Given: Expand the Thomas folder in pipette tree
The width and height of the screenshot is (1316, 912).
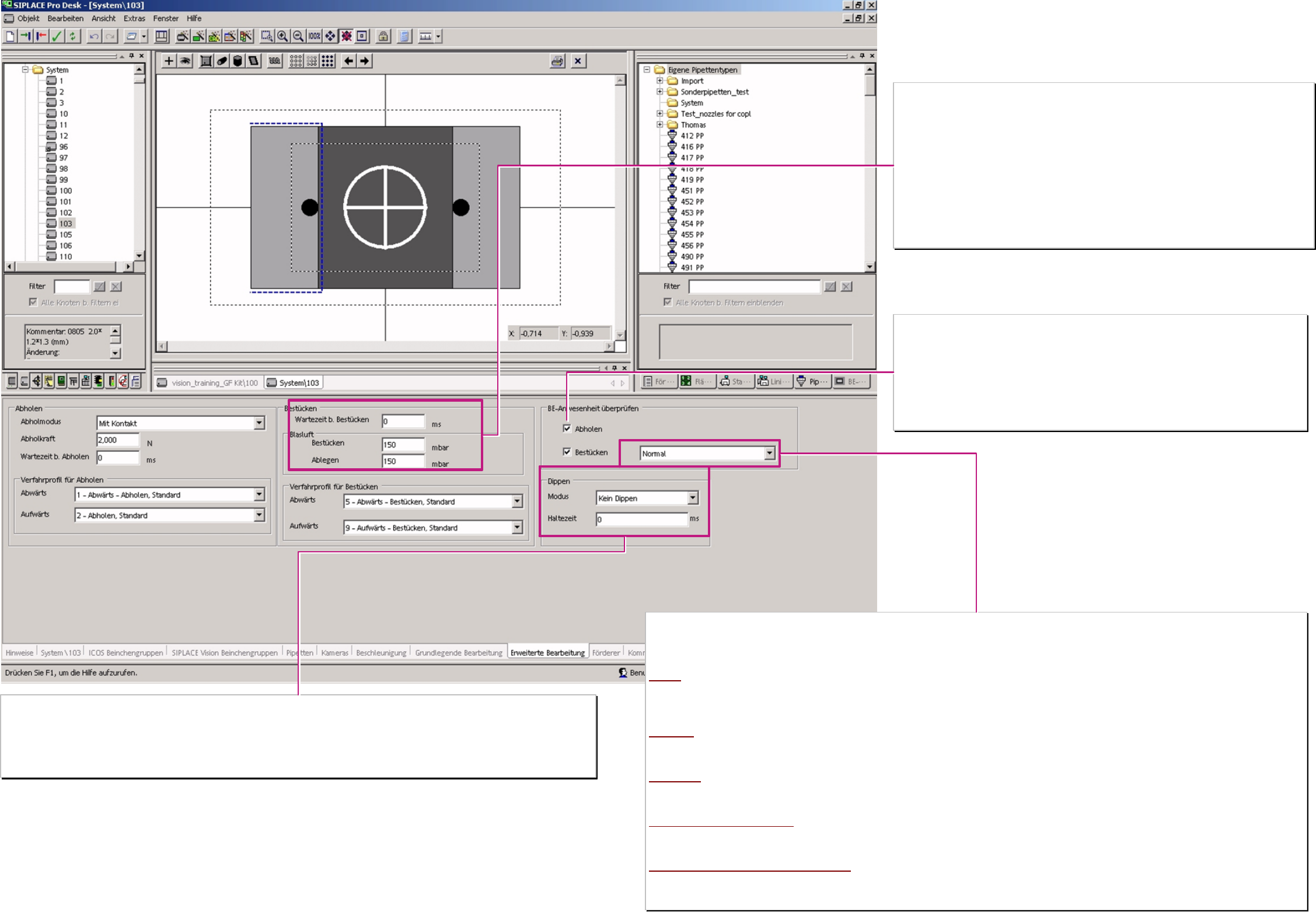Looking at the screenshot, I should pyautogui.click(x=659, y=124).
